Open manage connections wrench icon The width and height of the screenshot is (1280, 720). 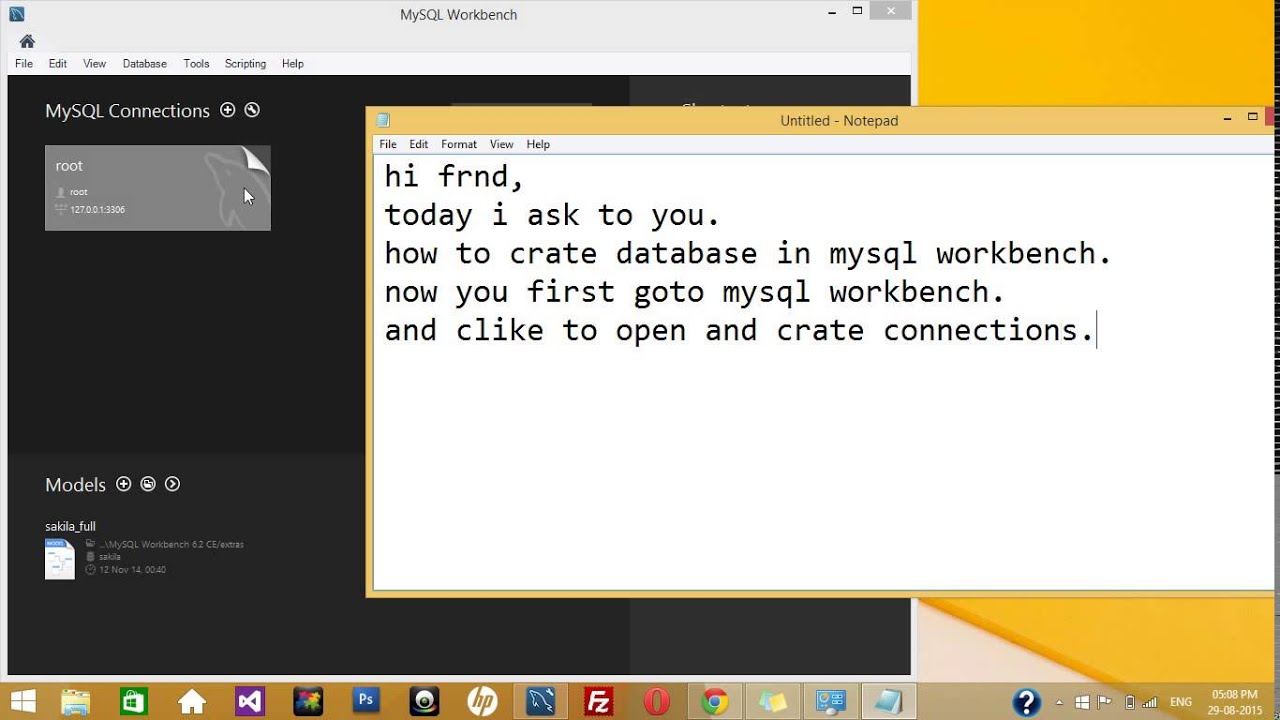(x=252, y=110)
